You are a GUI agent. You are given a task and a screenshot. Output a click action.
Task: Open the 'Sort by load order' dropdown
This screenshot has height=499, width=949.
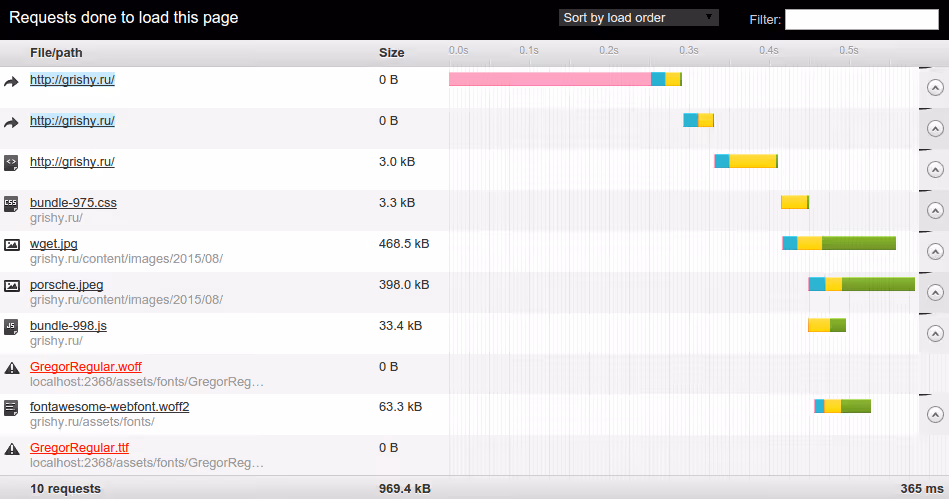(639, 17)
